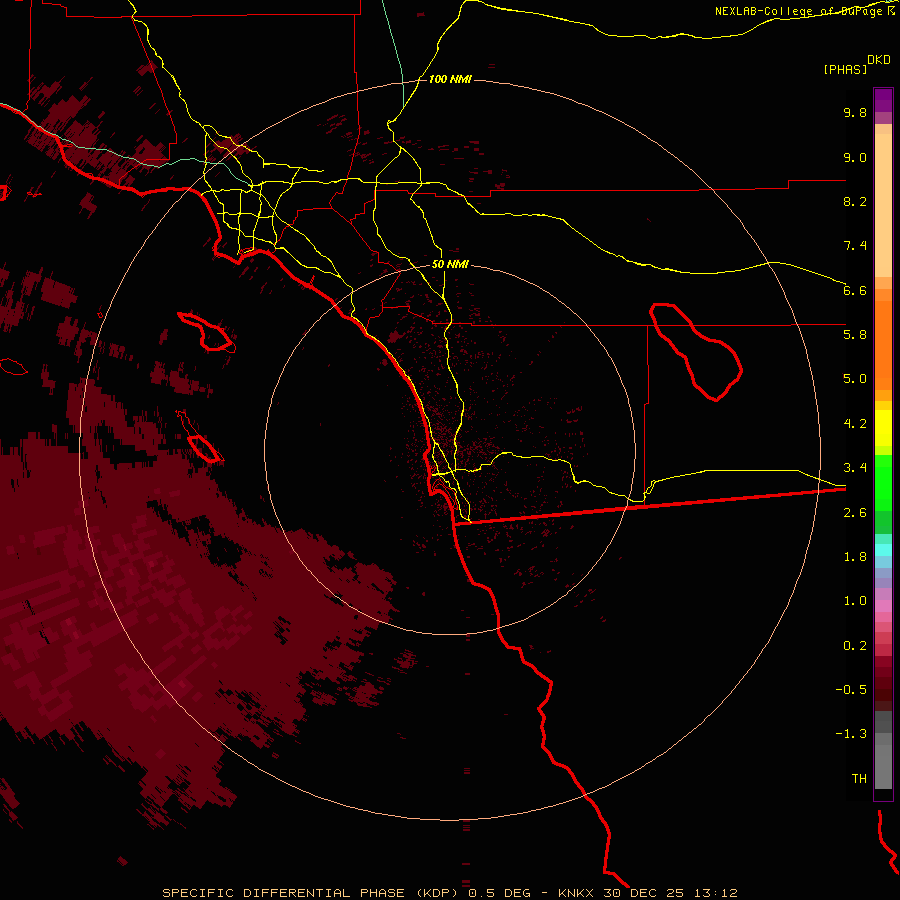Click the 1.8 scale label
This screenshot has width=900, height=900.
click(x=855, y=557)
